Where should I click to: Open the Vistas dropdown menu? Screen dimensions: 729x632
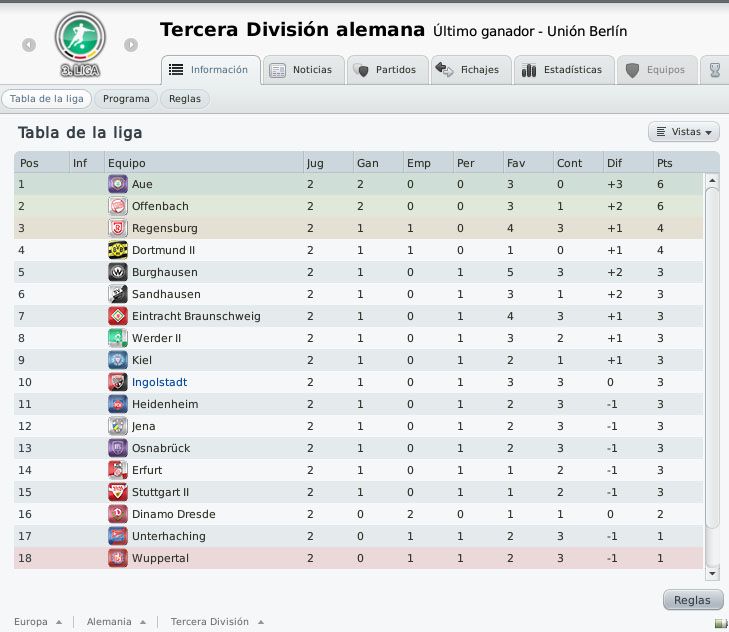click(683, 132)
